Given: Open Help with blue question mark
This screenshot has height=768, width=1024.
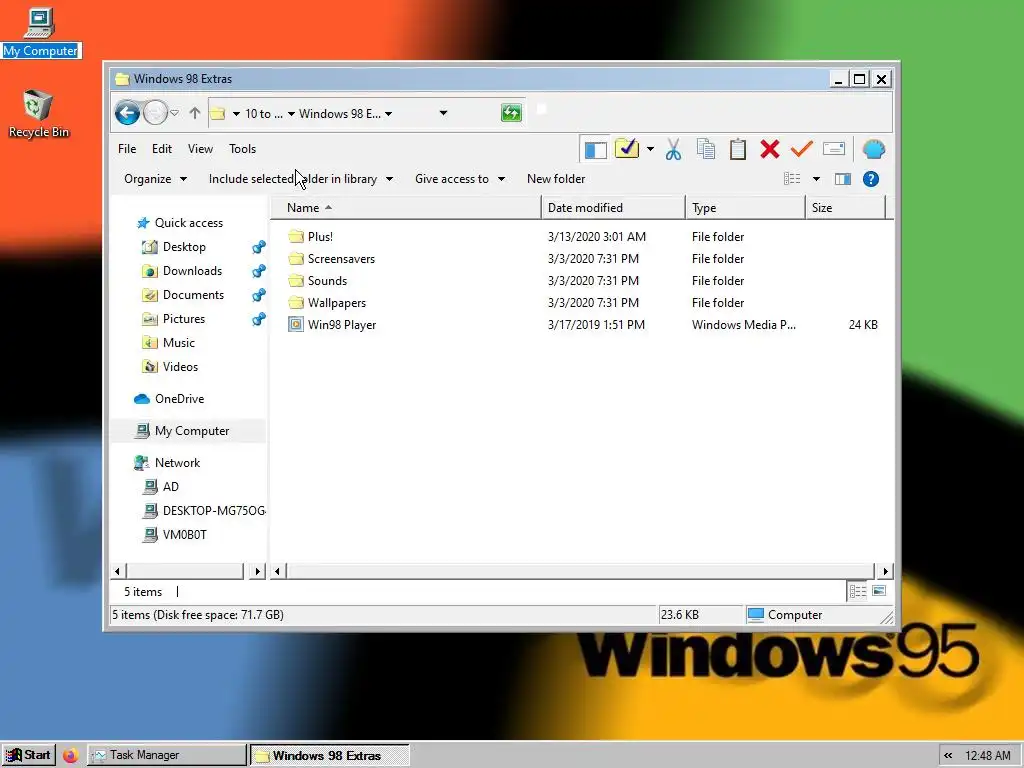Looking at the screenshot, I should pos(871,179).
